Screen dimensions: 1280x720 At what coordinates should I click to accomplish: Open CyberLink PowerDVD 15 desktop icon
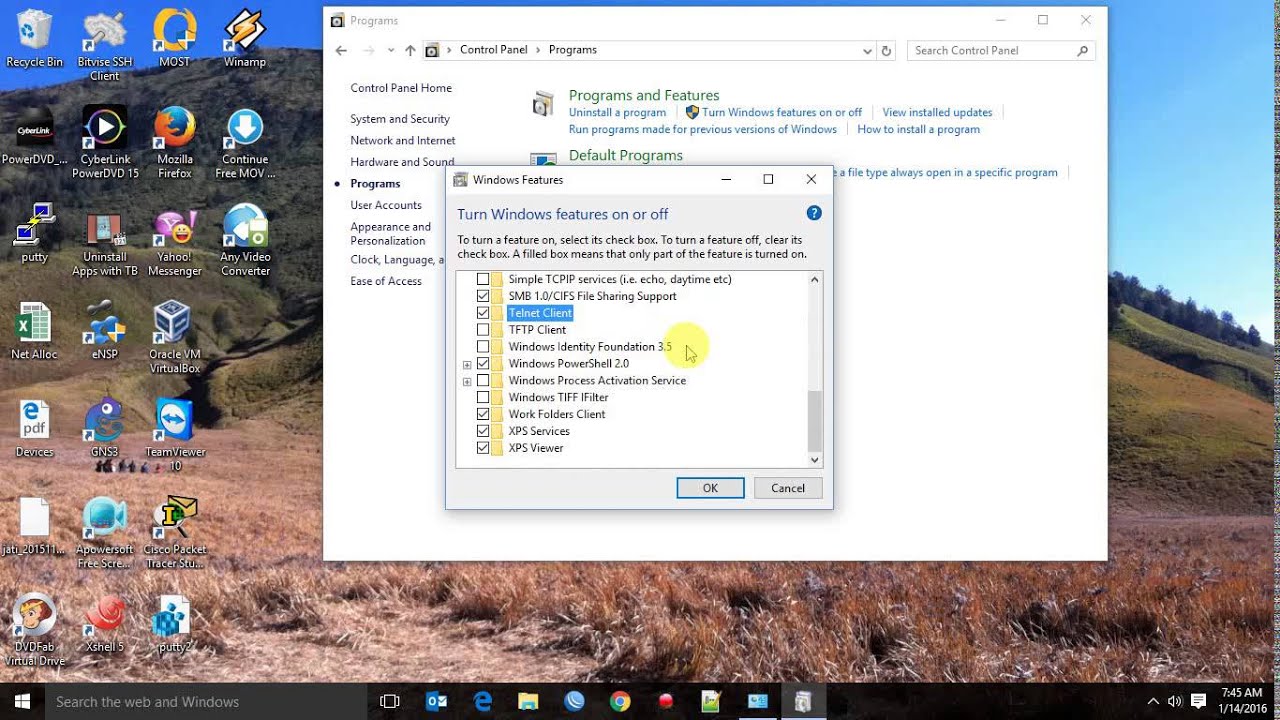point(104,142)
